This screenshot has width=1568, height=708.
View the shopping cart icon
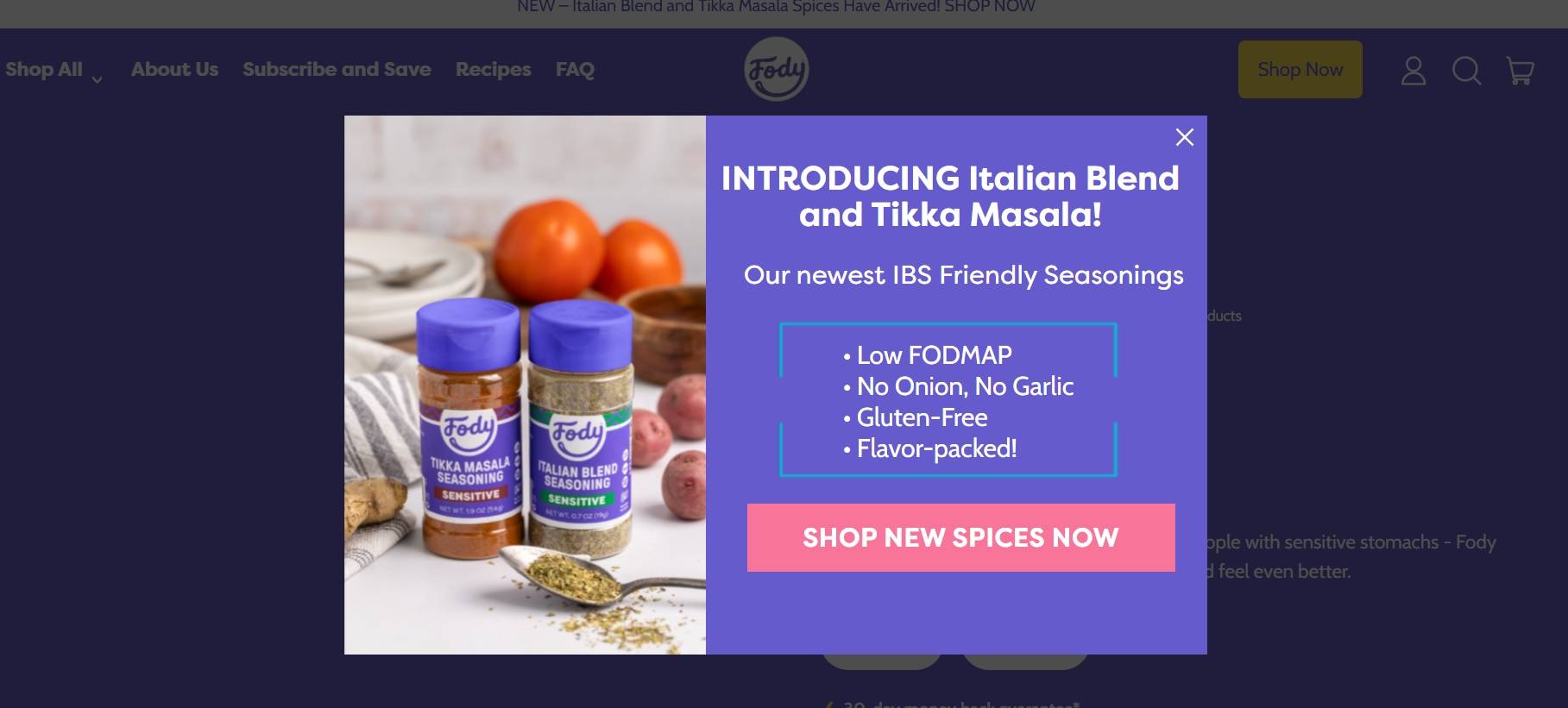1520,71
